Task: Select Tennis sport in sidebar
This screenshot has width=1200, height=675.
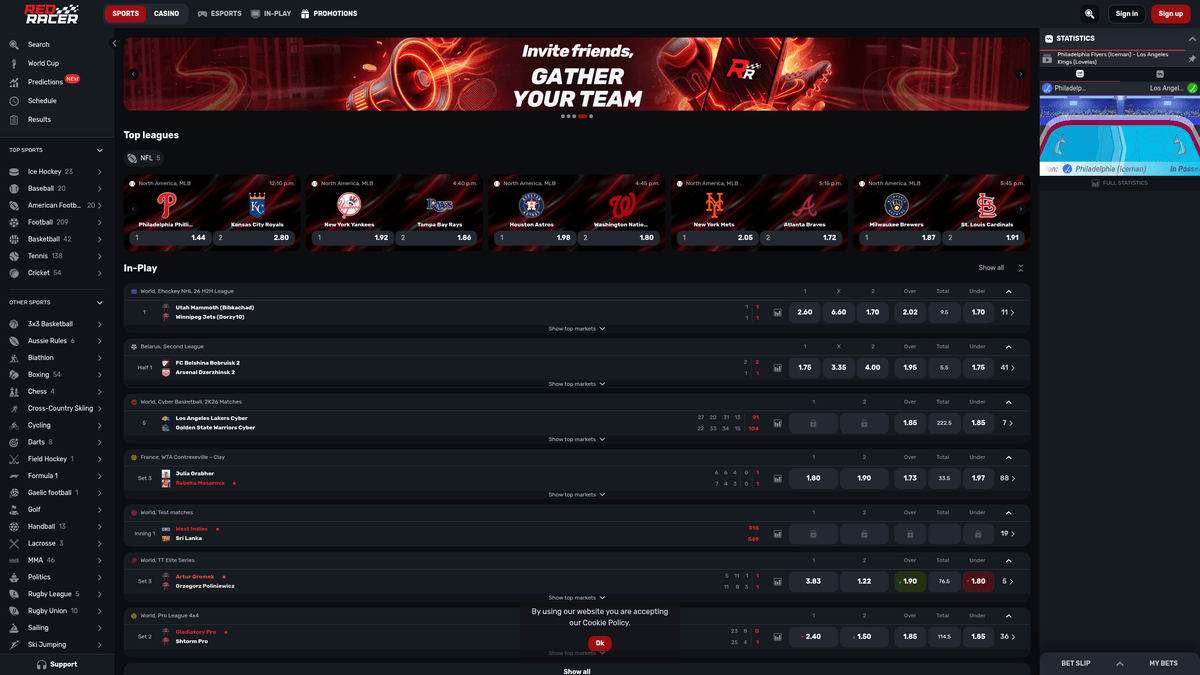Action: [56, 256]
